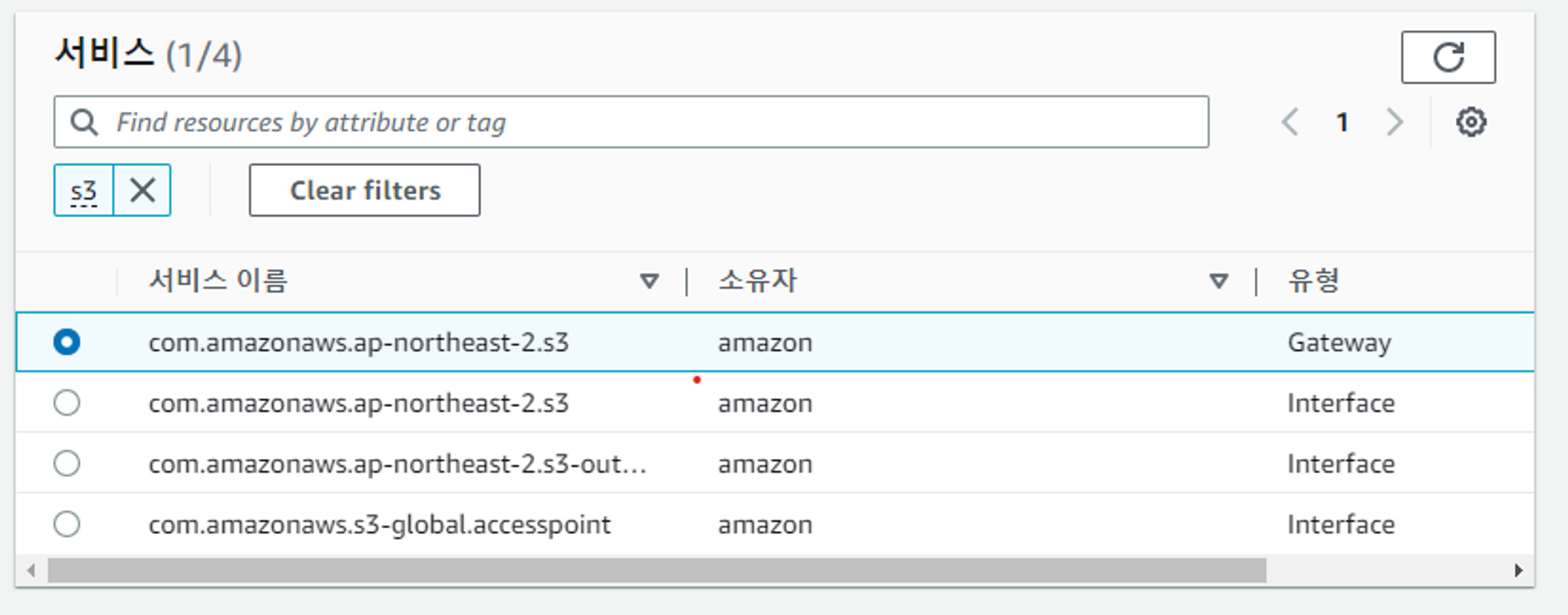Click the horizontal scrollbar thumb
The height and width of the screenshot is (615, 1568).
657,570
